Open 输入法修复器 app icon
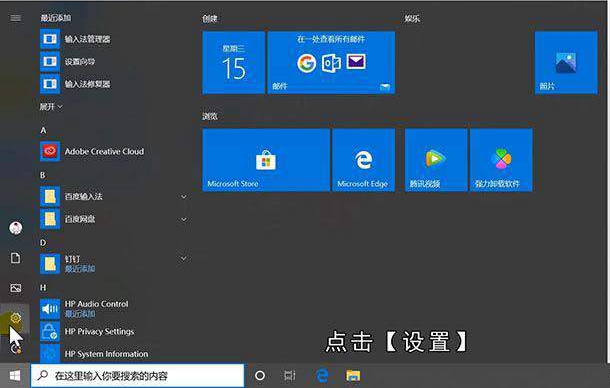Screen dimensions: 610x388 coord(50,84)
